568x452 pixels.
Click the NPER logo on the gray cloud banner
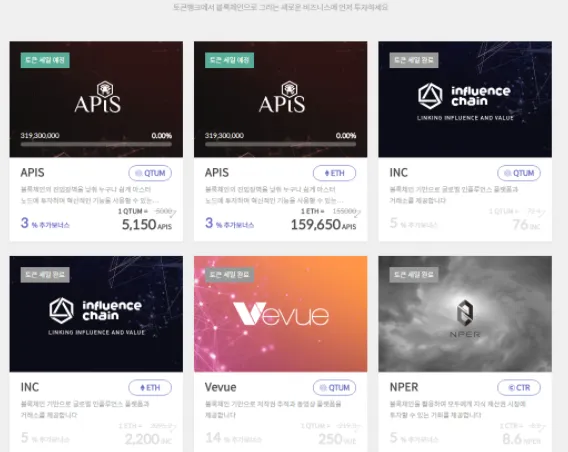pos(465,318)
